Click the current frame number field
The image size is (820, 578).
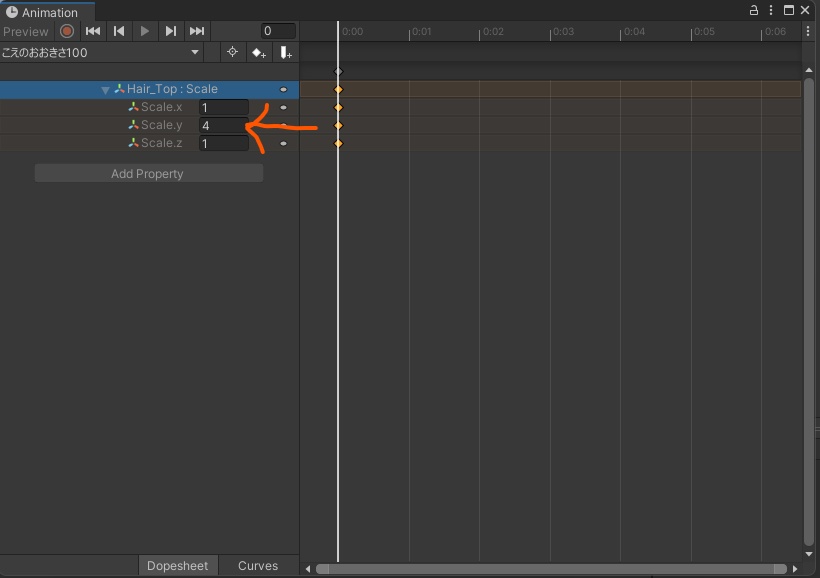pos(278,31)
